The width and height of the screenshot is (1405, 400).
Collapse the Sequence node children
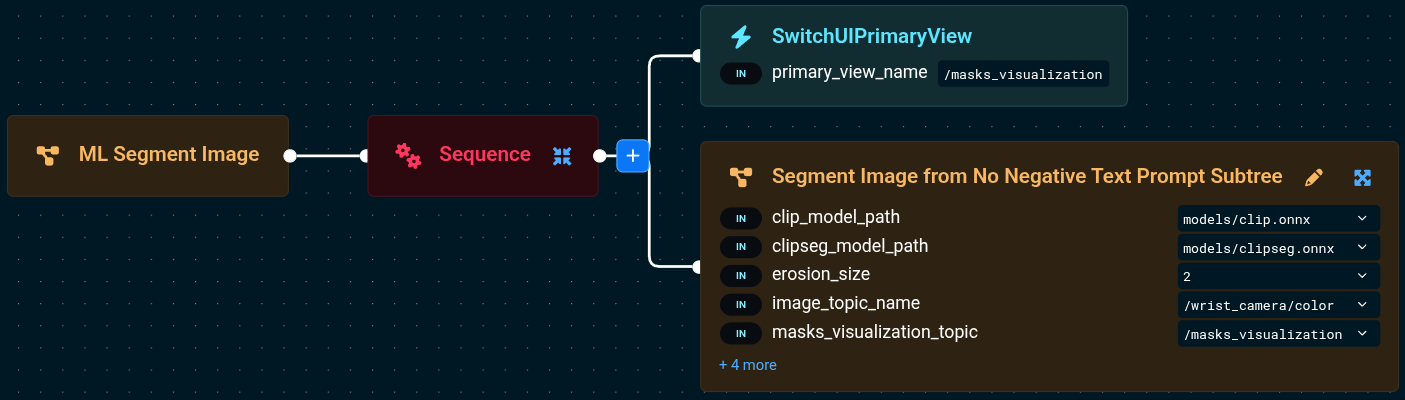pyautogui.click(x=562, y=155)
